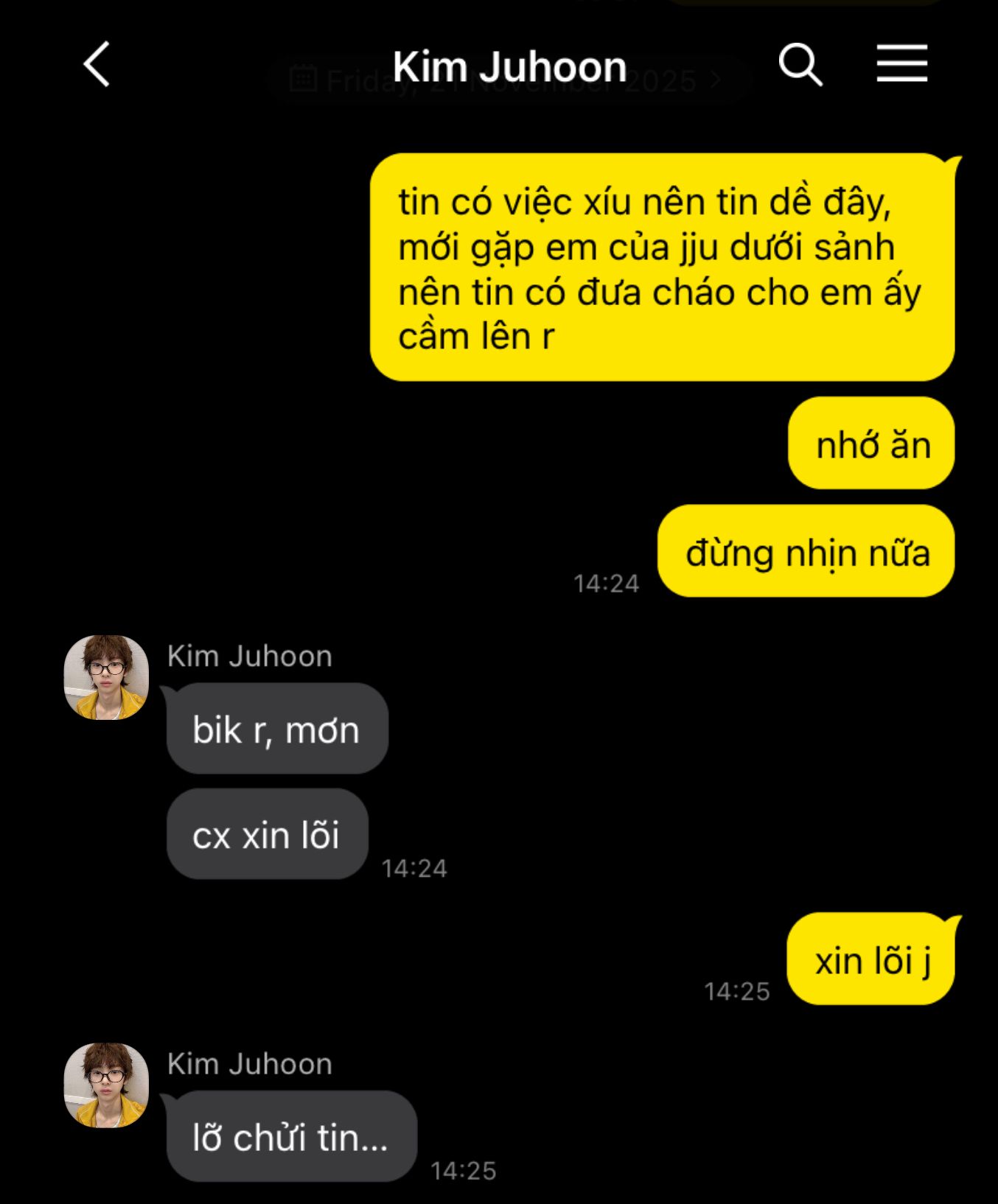Go back using the left arrow icon
This screenshot has height=1204, width=998.
click(97, 64)
